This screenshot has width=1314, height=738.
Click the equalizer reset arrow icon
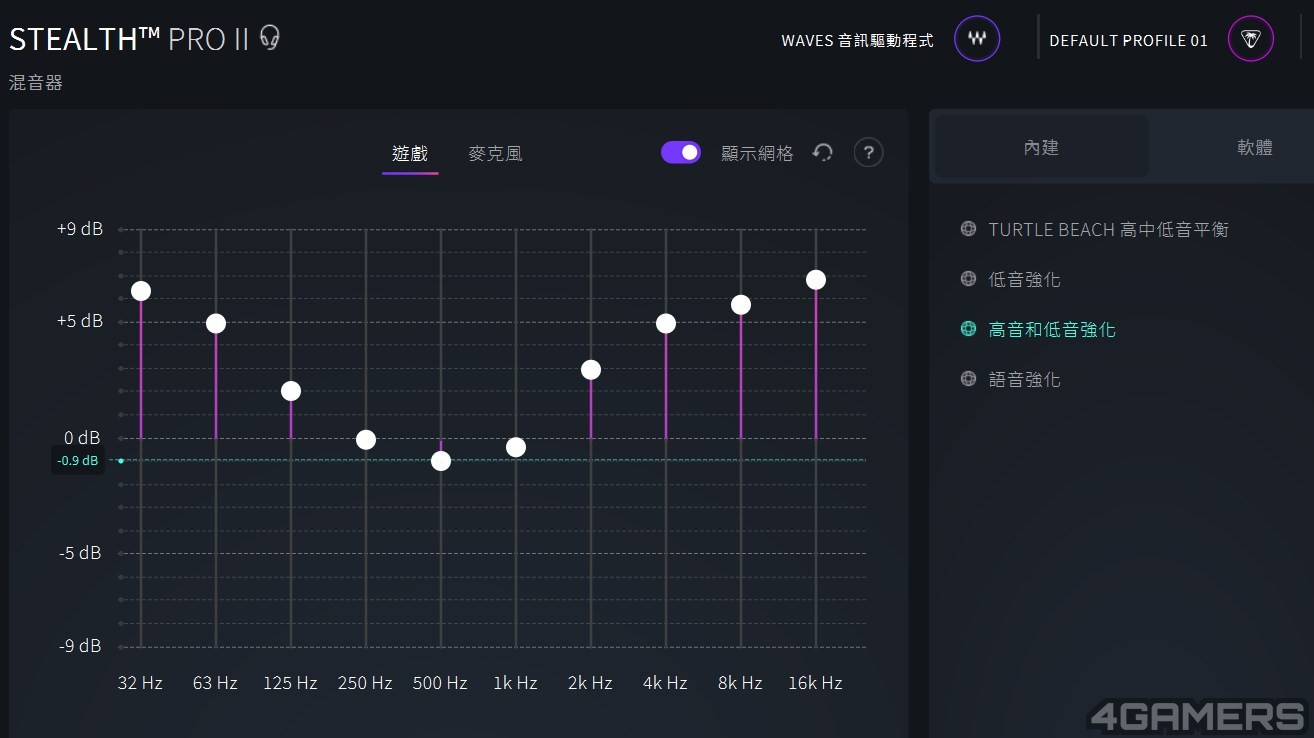click(823, 153)
